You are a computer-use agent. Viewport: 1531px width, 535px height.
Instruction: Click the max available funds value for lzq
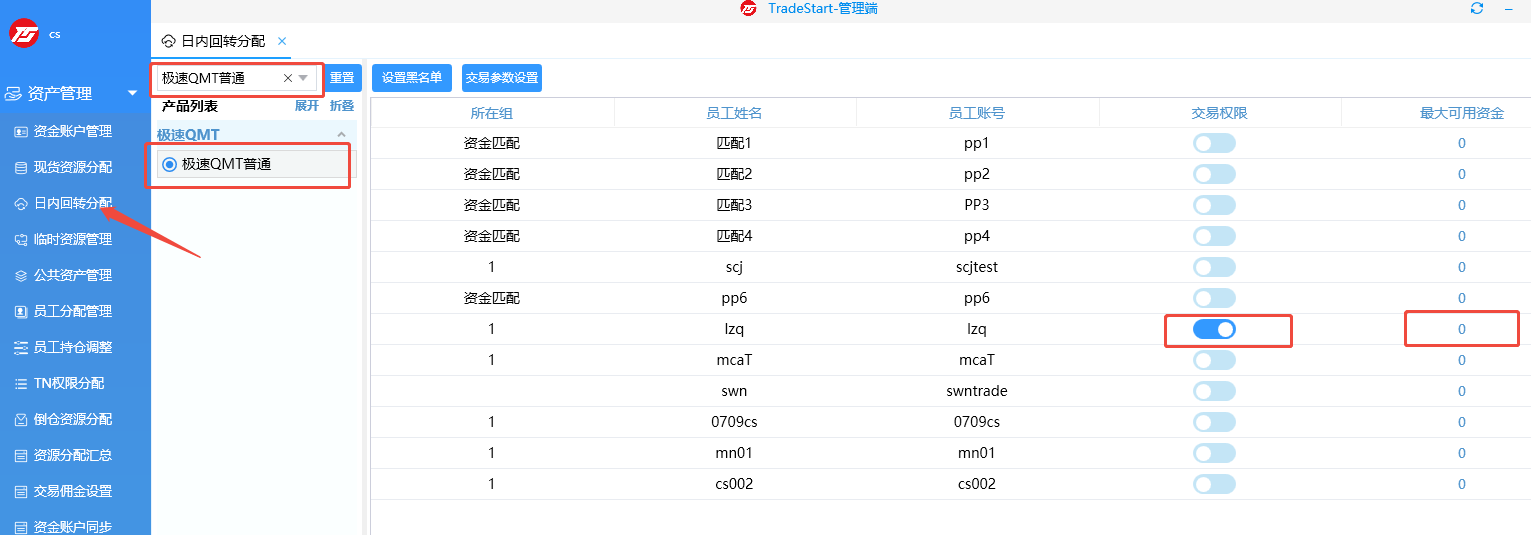click(1461, 329)
